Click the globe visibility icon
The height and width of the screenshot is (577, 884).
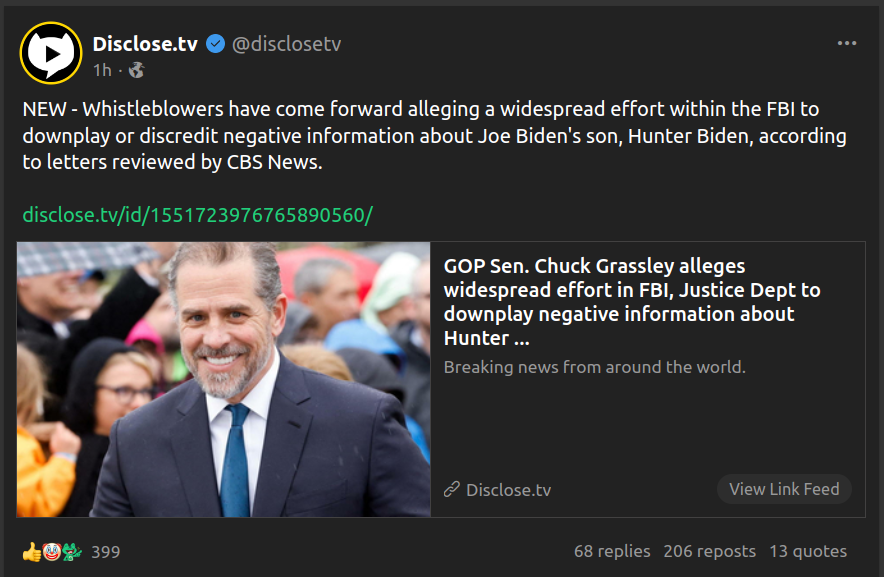(x=137, y=70)
